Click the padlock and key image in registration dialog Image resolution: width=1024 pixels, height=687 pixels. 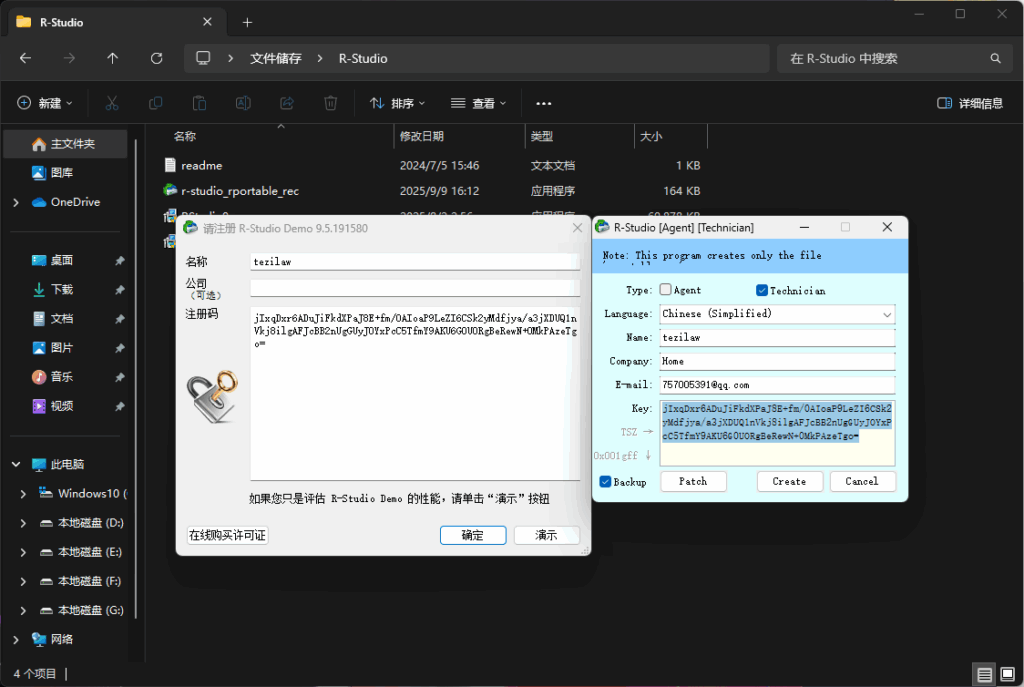pyautogui.click(x=212, y=396)
